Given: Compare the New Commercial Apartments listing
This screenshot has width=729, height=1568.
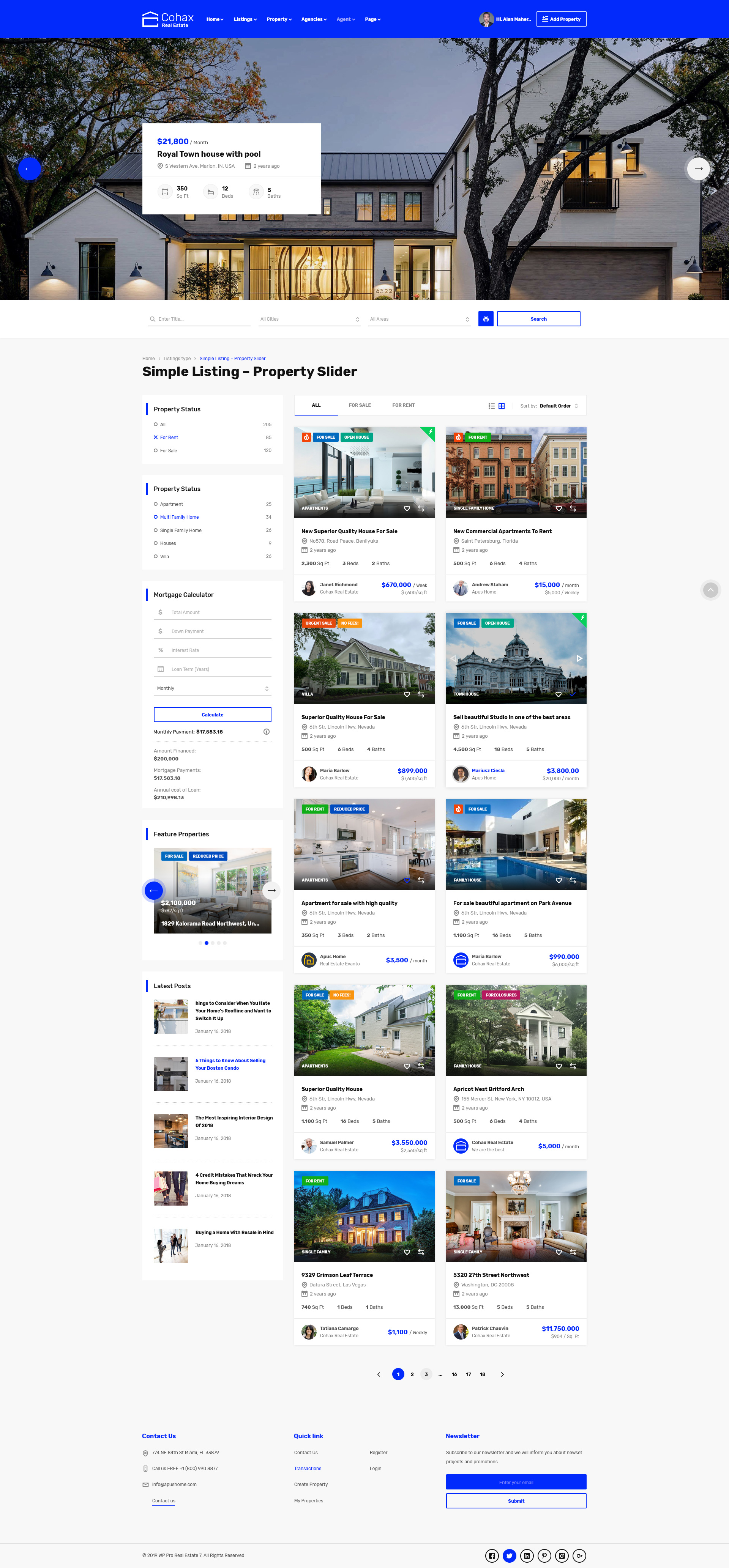Looking at the screenshot, I should coord(573,508).
